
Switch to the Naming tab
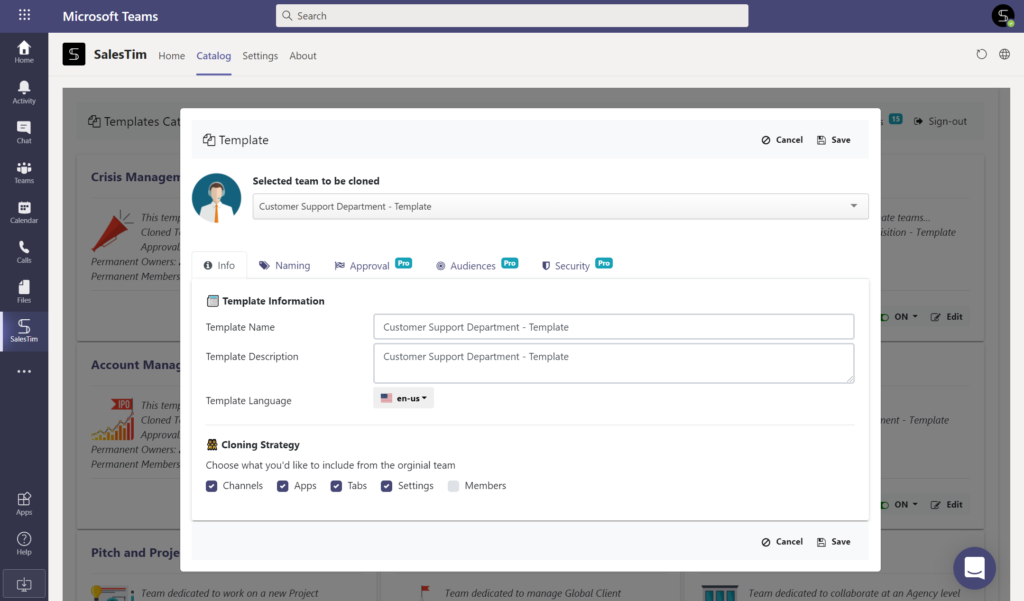click(284, 265)
